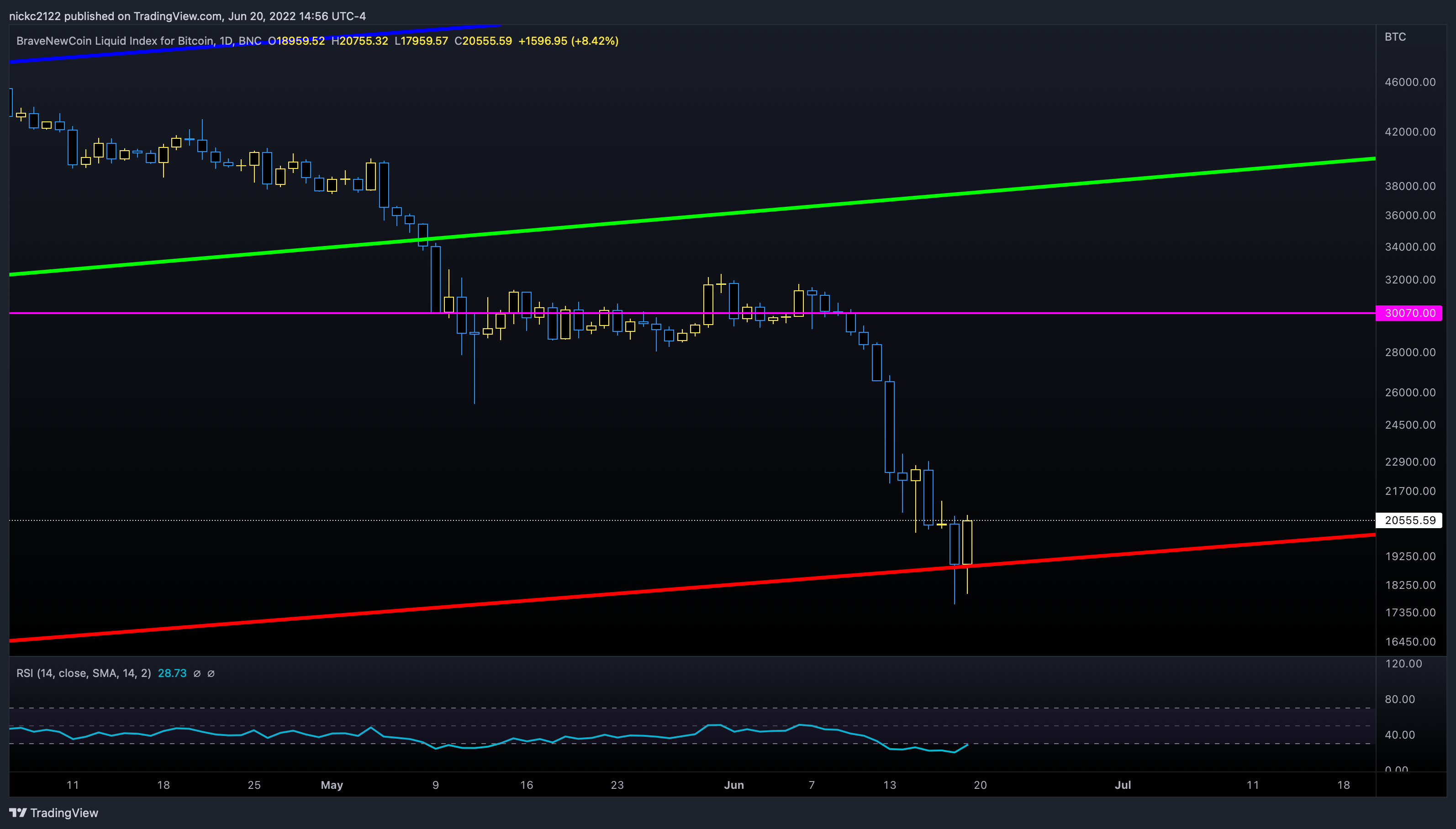Click the RSI scale label 120.00
1456x829 pixels.
1403,664
